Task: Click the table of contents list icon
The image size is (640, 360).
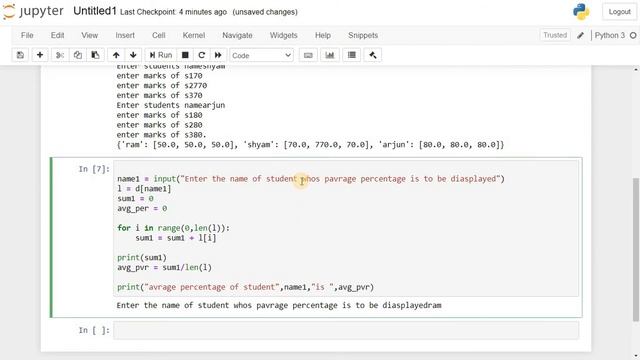Action: (x=352, y=55)
